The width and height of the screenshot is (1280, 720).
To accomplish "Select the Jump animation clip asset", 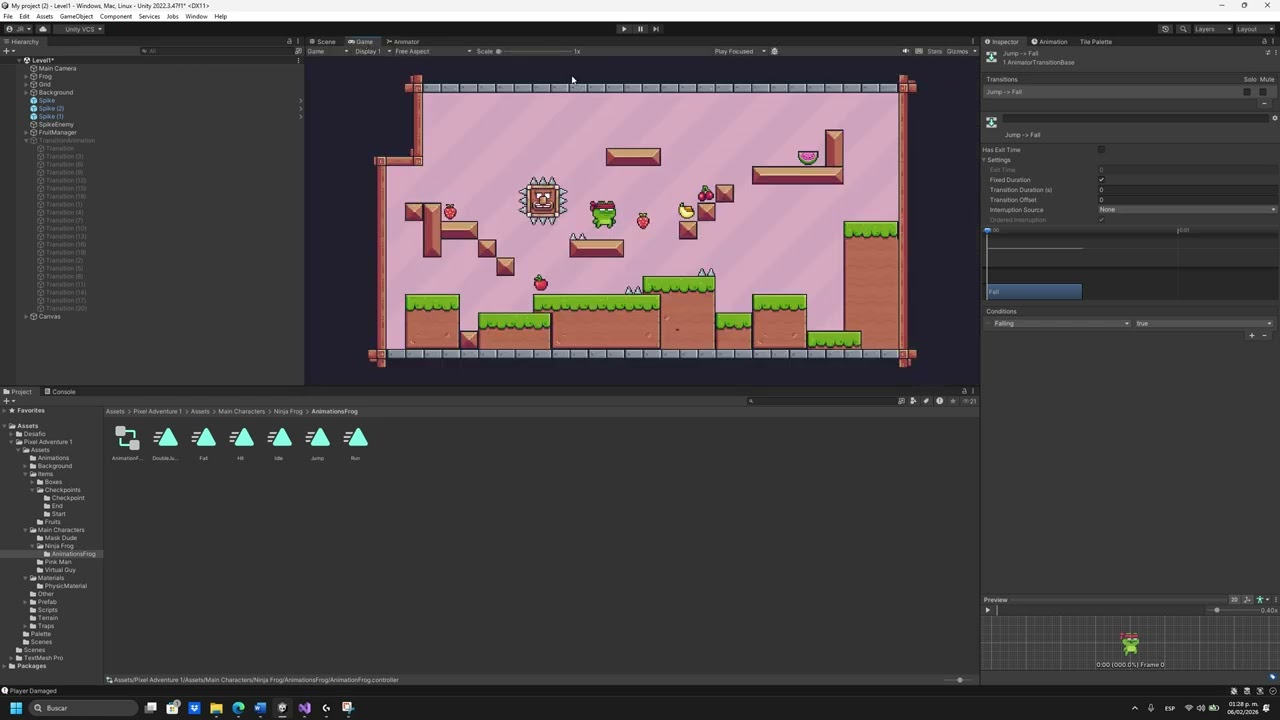I will click(x=317, y=443).
